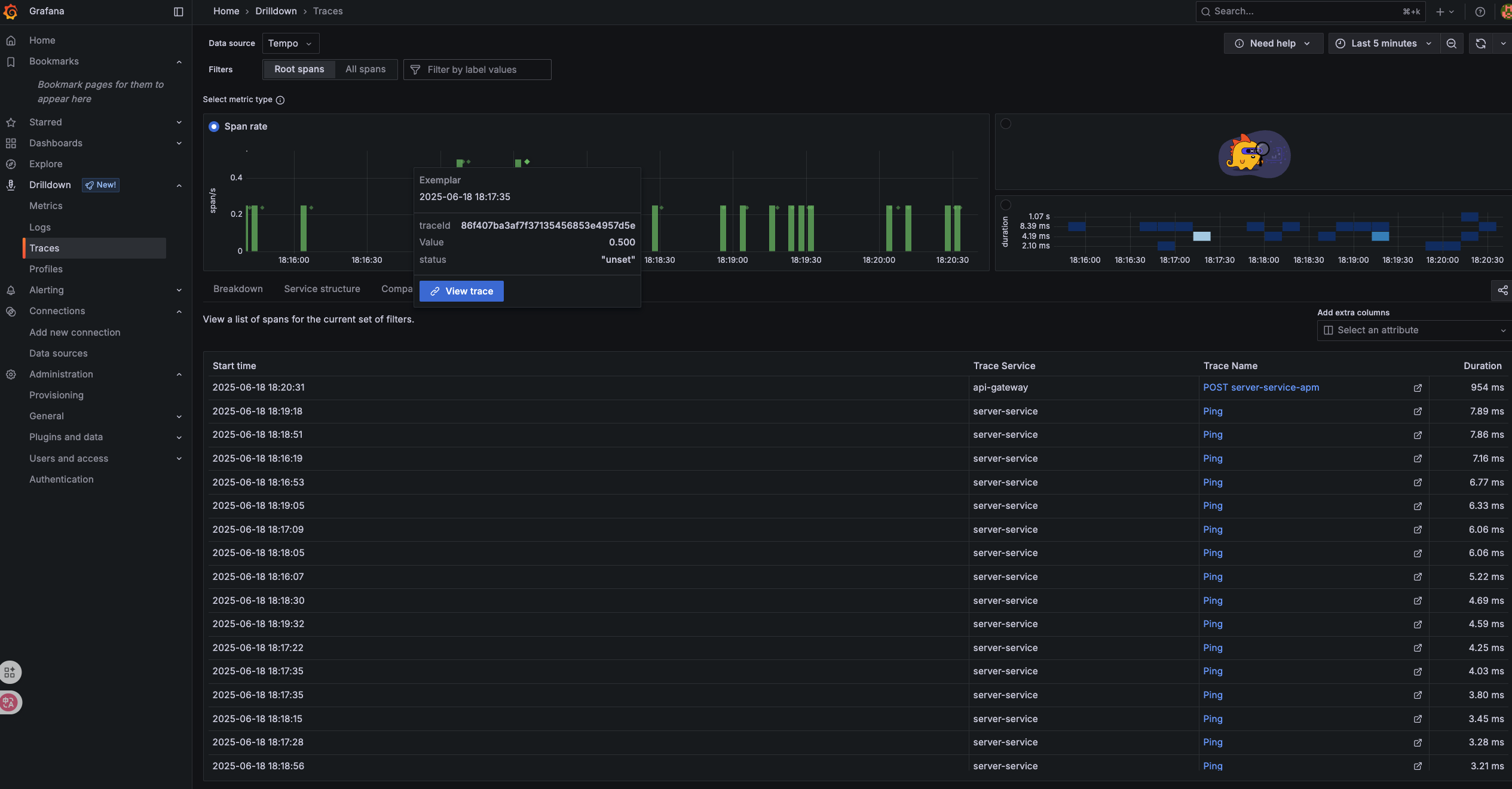Open the Tempo data source dropdown
Viewport: 1512px width, 789px height.
coord(290,44)
